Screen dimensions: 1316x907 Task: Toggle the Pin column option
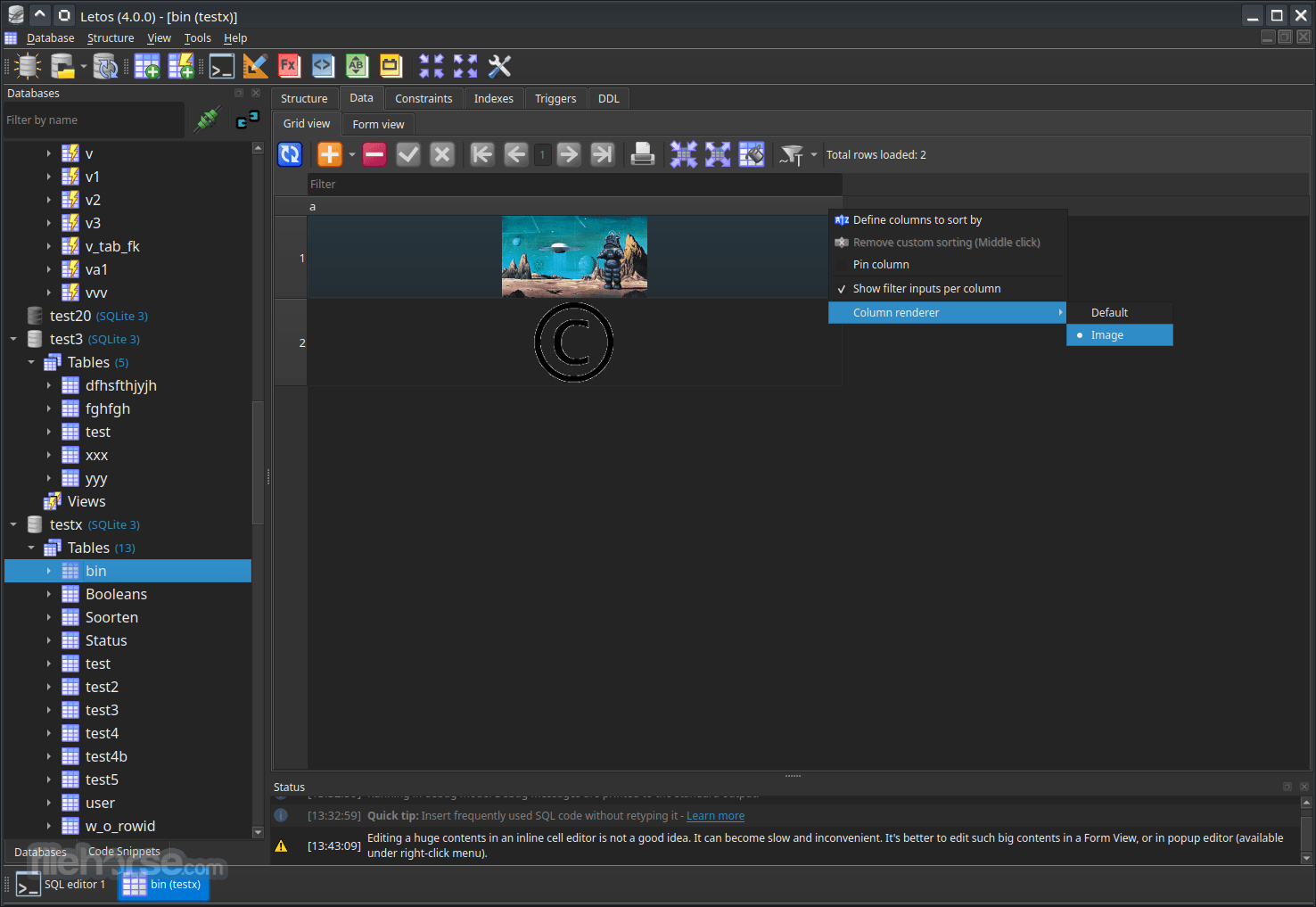click(x=948, y=265)
